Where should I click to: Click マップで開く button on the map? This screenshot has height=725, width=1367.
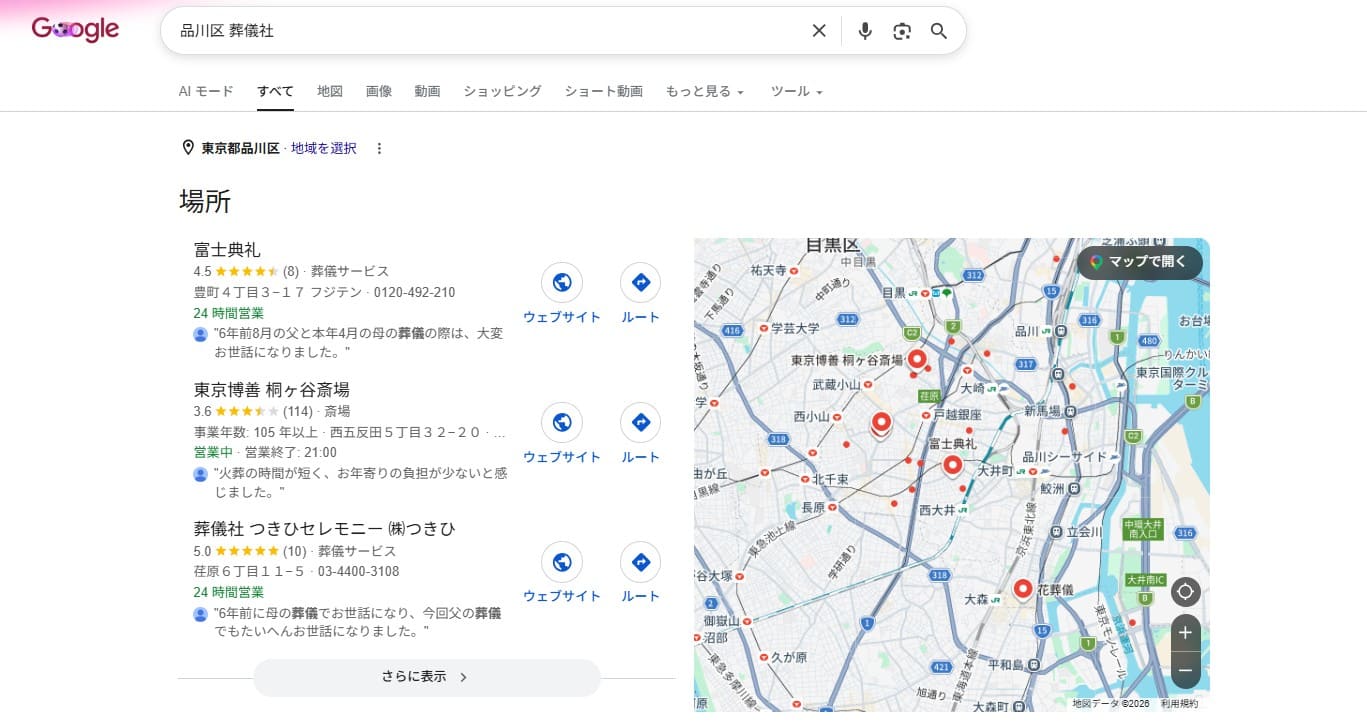click(x=1139, y=262)
